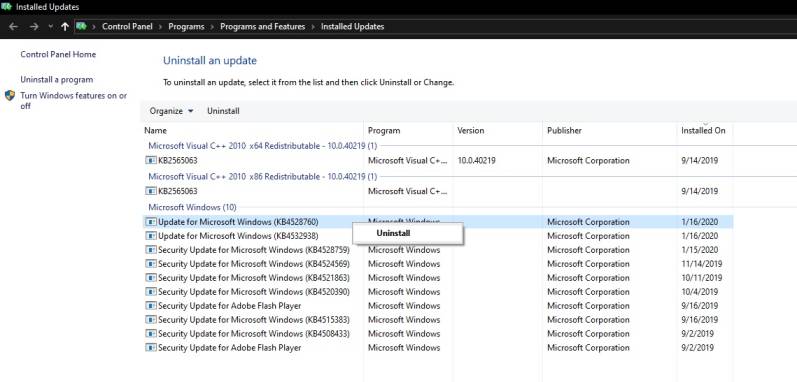Viewport: 797px width, 382px height.
Task: Select Security Update (KB4524569) row
Action: click(437, 264)
